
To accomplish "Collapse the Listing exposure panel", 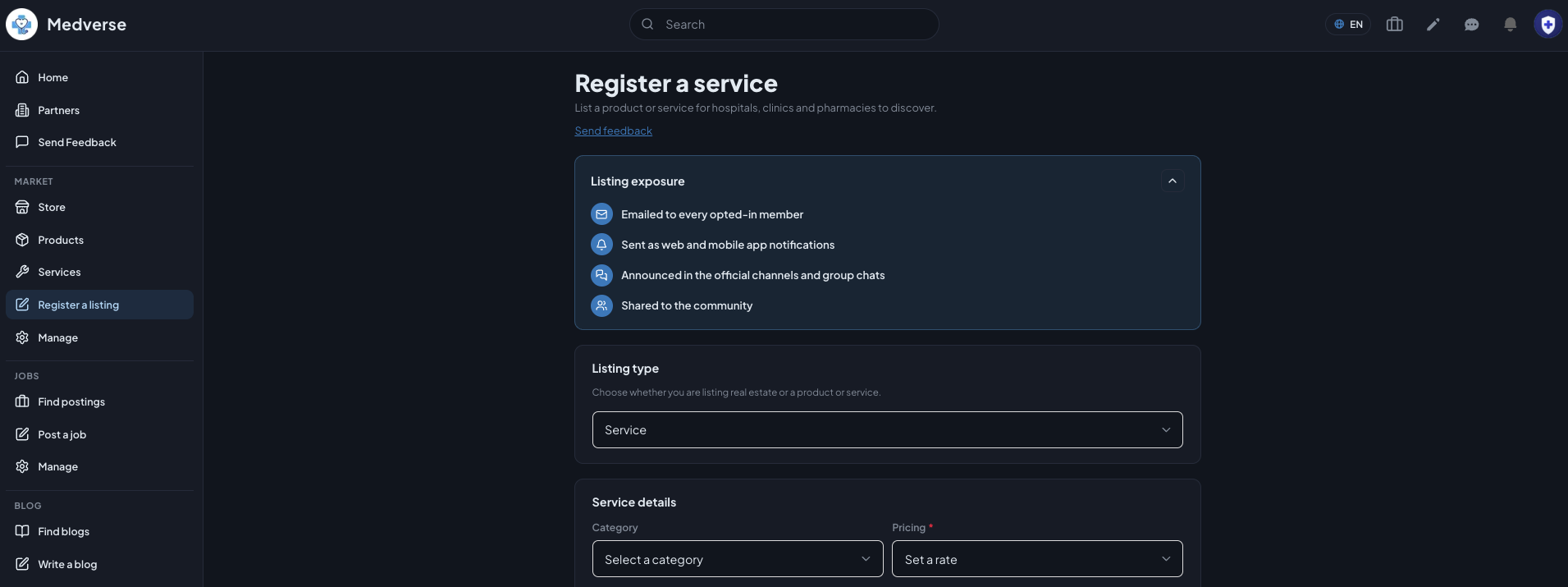I will [1173, 181].
